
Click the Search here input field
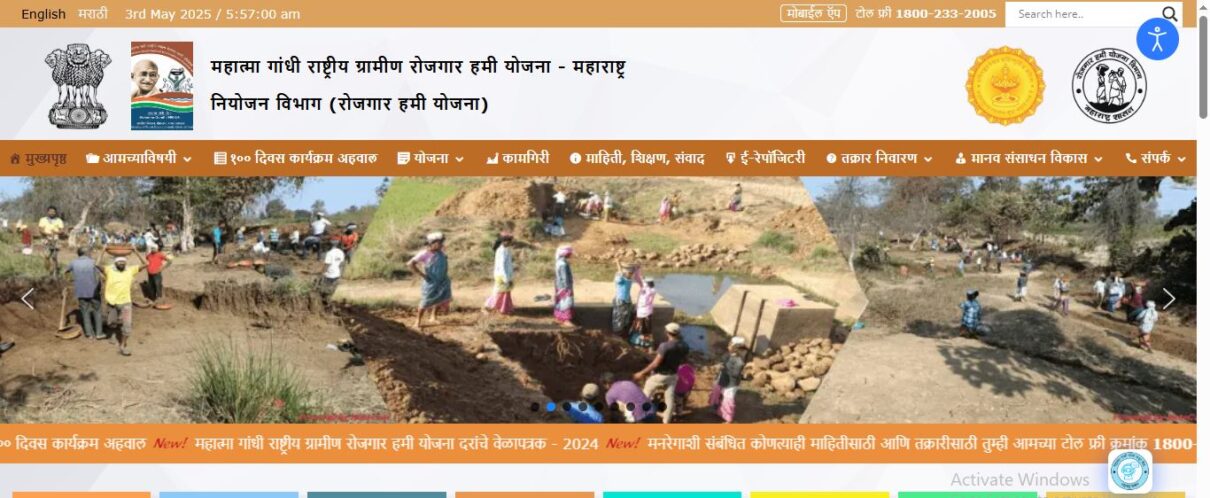pos(1083,14)
